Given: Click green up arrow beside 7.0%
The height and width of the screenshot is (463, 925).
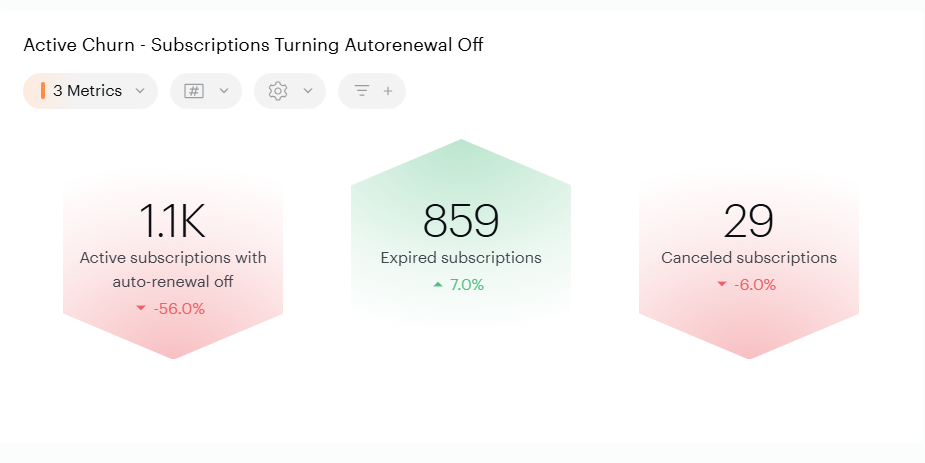Looking at the screenshot, I should [x=437, y=285].
